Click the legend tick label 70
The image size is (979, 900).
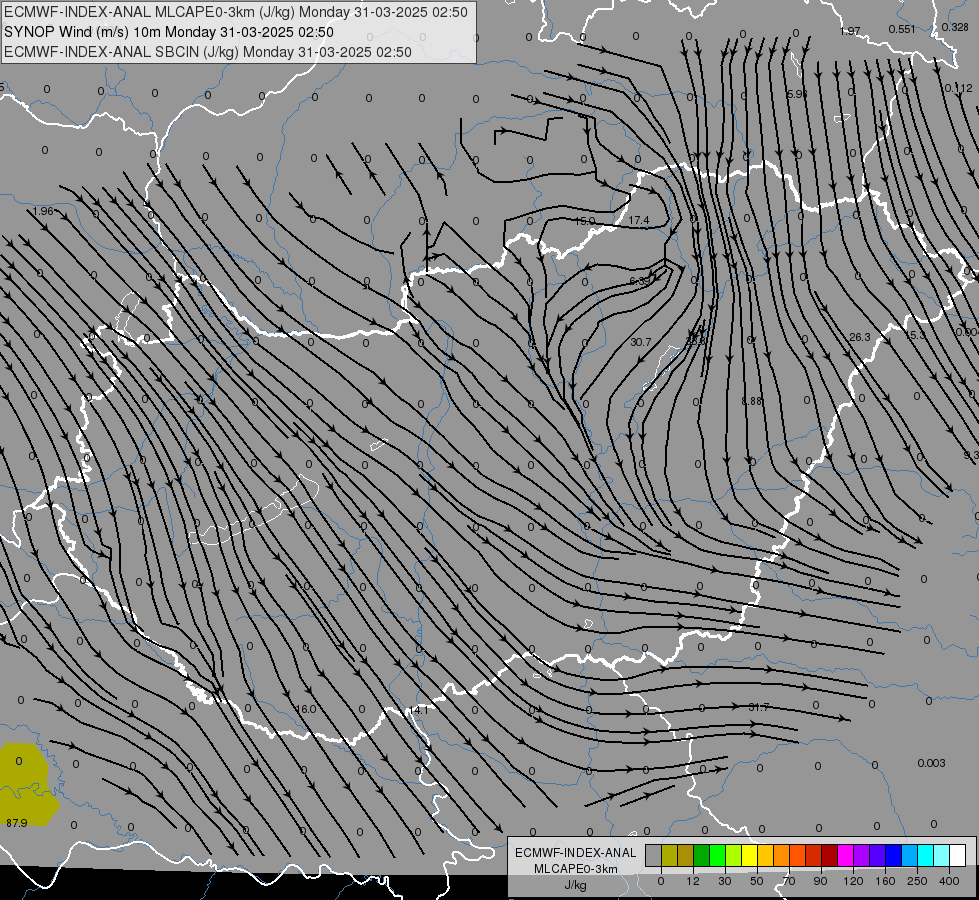click(x=789, y=881)
